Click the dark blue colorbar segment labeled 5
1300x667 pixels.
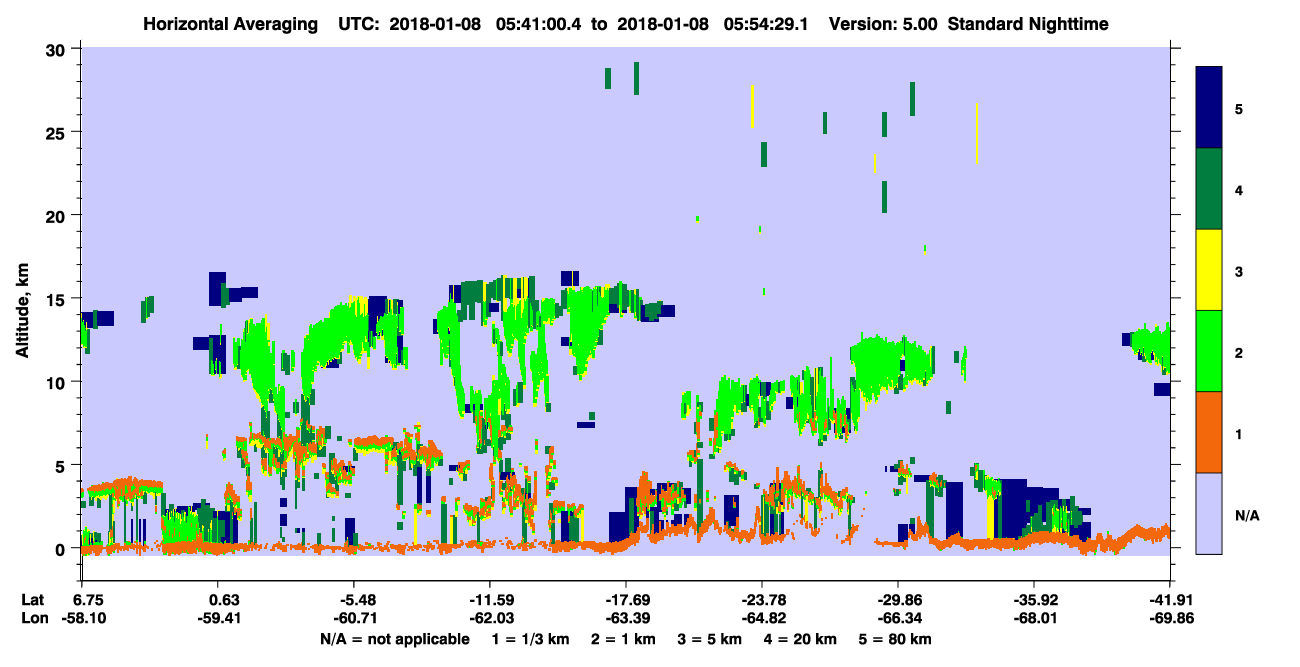point(1210,107)
